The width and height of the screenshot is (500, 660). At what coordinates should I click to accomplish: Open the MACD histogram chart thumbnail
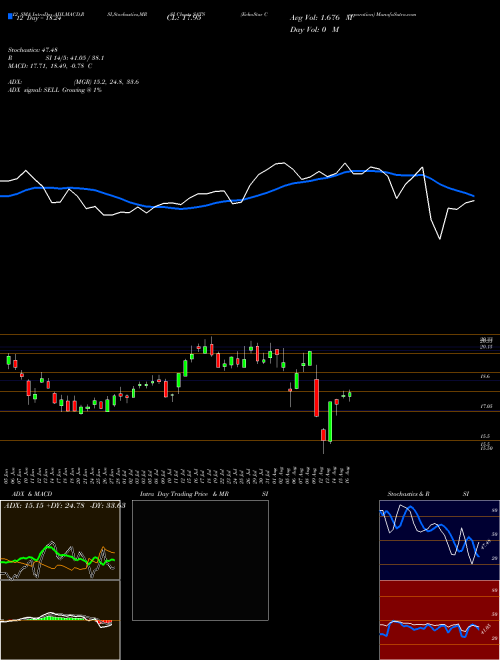(60, 620)
